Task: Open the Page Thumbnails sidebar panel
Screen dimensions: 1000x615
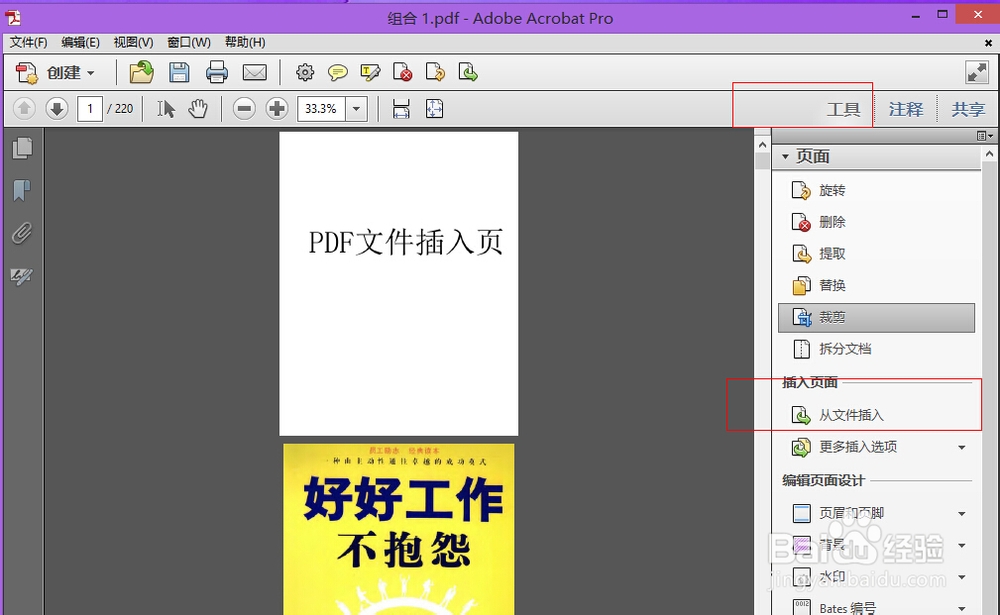Action: (x=22, y=148)
